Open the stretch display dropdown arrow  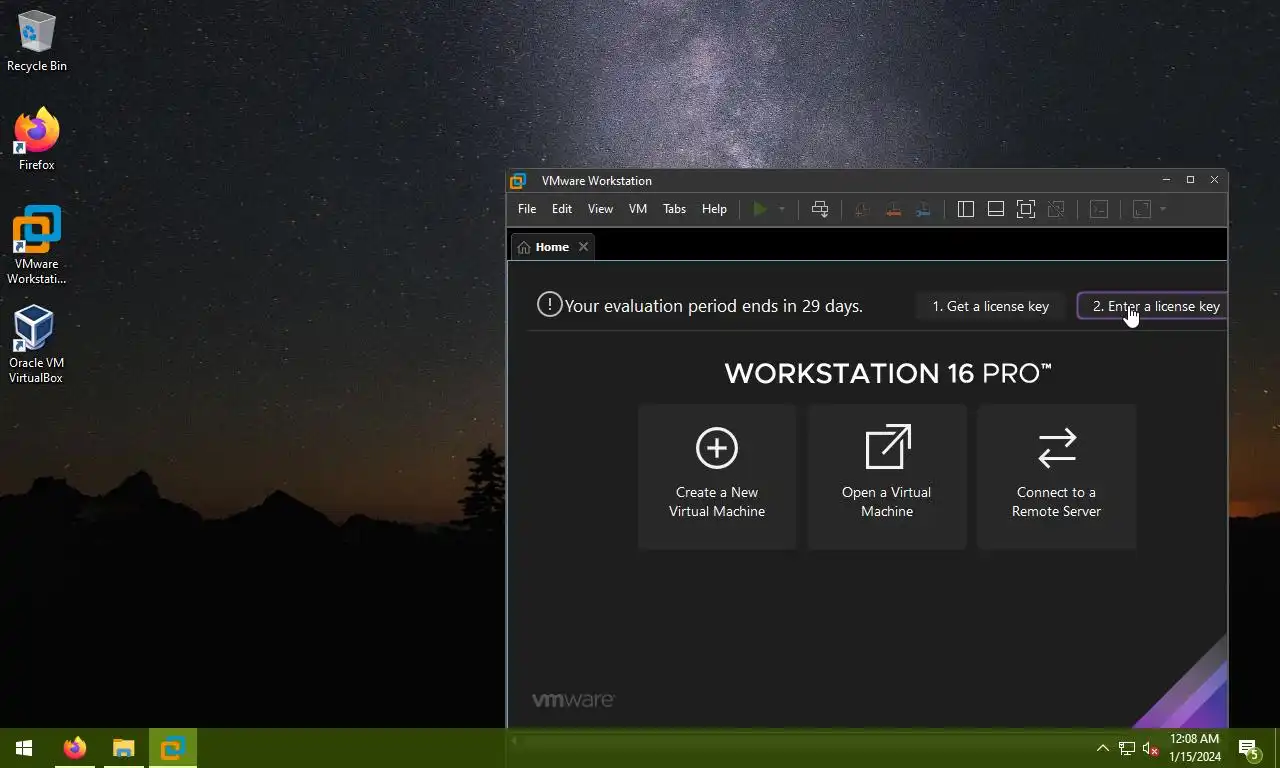pos(1163,209)
